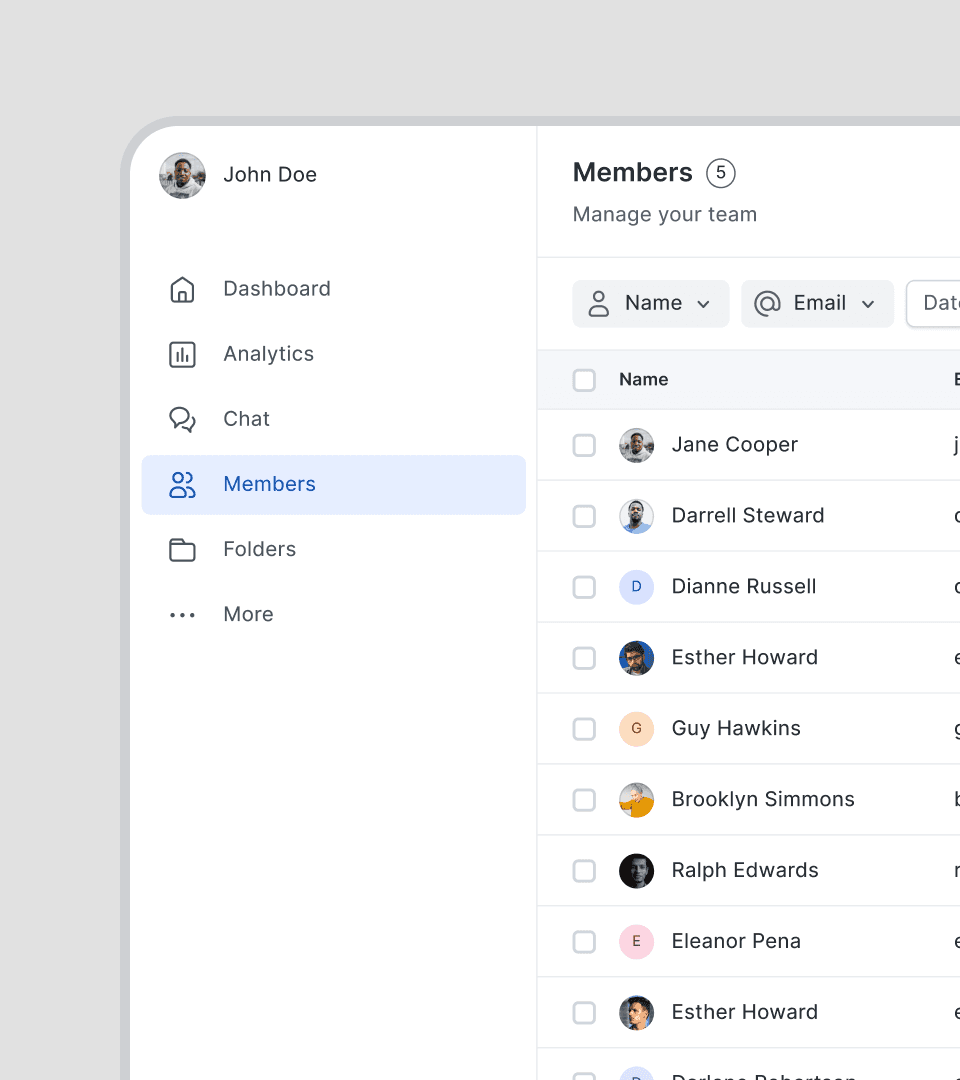The height and width of the screenshot is (1080, 960).
Task: Open Folders using the folder icon
Action: (183, 549)
